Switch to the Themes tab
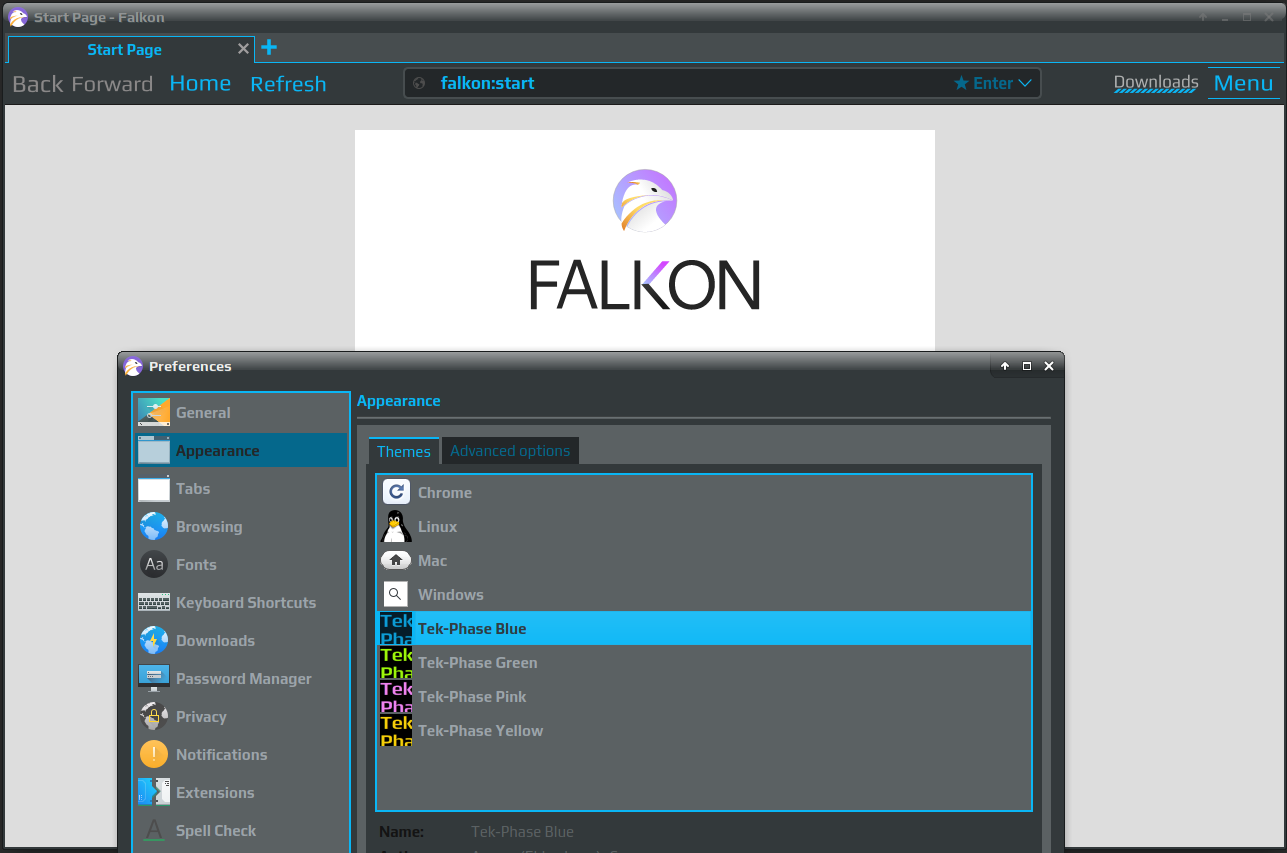 click(x=404, y=451)
